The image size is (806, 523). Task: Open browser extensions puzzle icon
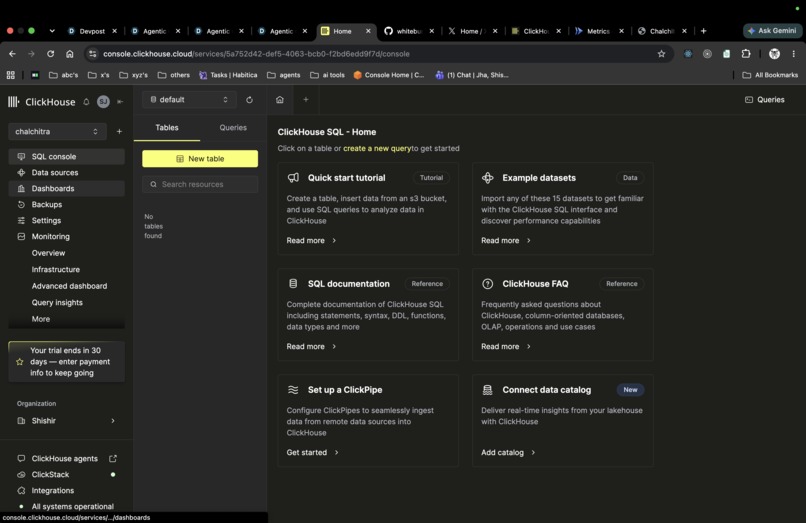pyautogui.click(x=746, y=53)
